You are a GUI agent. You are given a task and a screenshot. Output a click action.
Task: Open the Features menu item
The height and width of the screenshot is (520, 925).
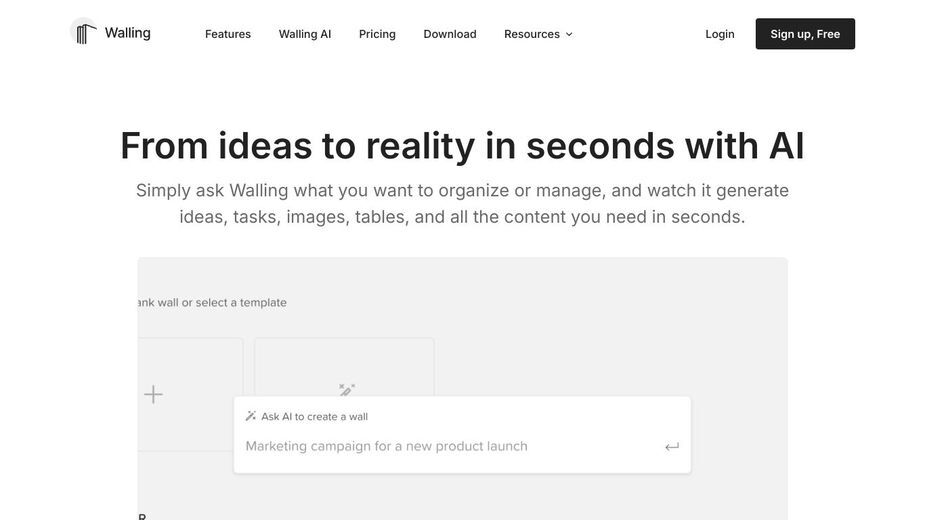[228, 34]
